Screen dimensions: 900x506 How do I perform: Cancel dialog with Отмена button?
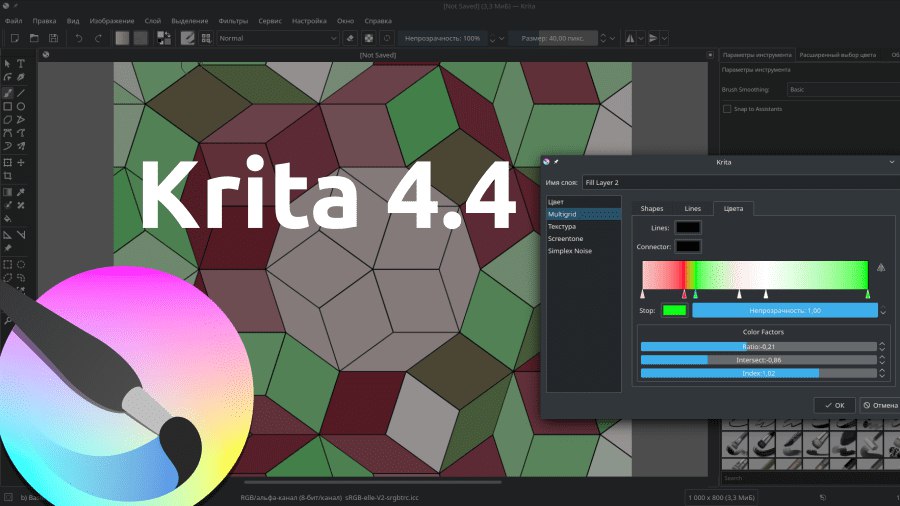[x=880, y=405]
